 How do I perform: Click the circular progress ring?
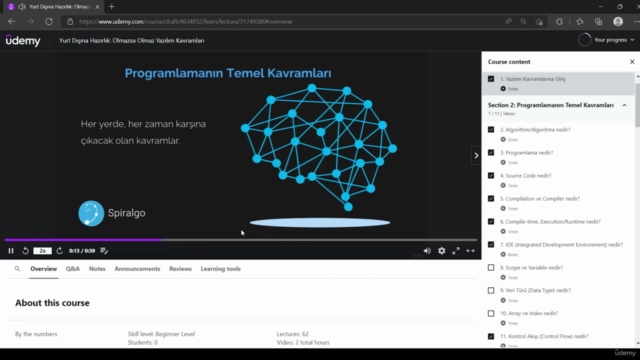click(584, 40)
